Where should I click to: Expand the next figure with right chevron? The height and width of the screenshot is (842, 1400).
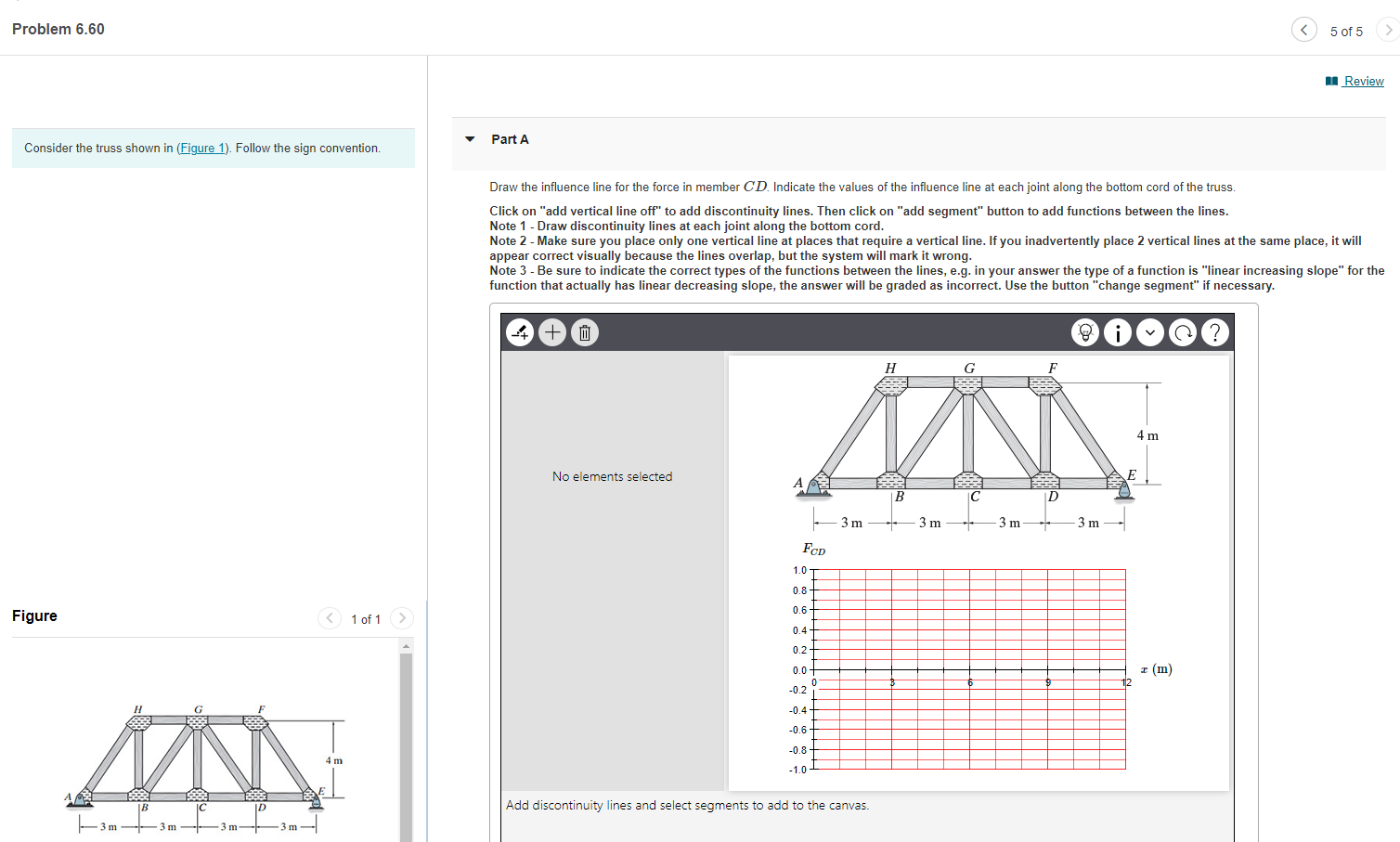tap(401, 618)
